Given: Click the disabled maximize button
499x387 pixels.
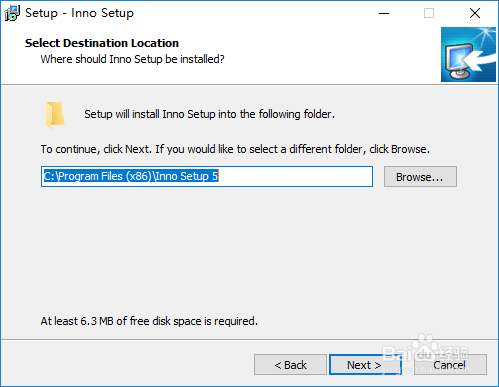Looking at the screenshot, I should [x=429, y=13].
